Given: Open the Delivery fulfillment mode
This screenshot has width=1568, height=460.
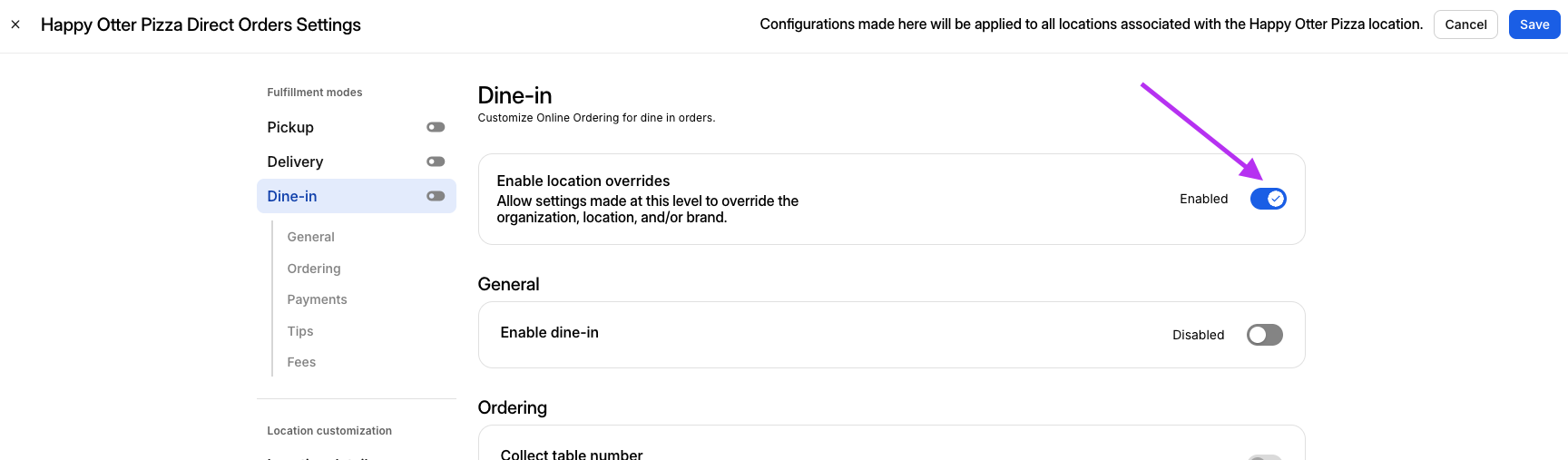Looking at the screenshot, I should 295,161.
